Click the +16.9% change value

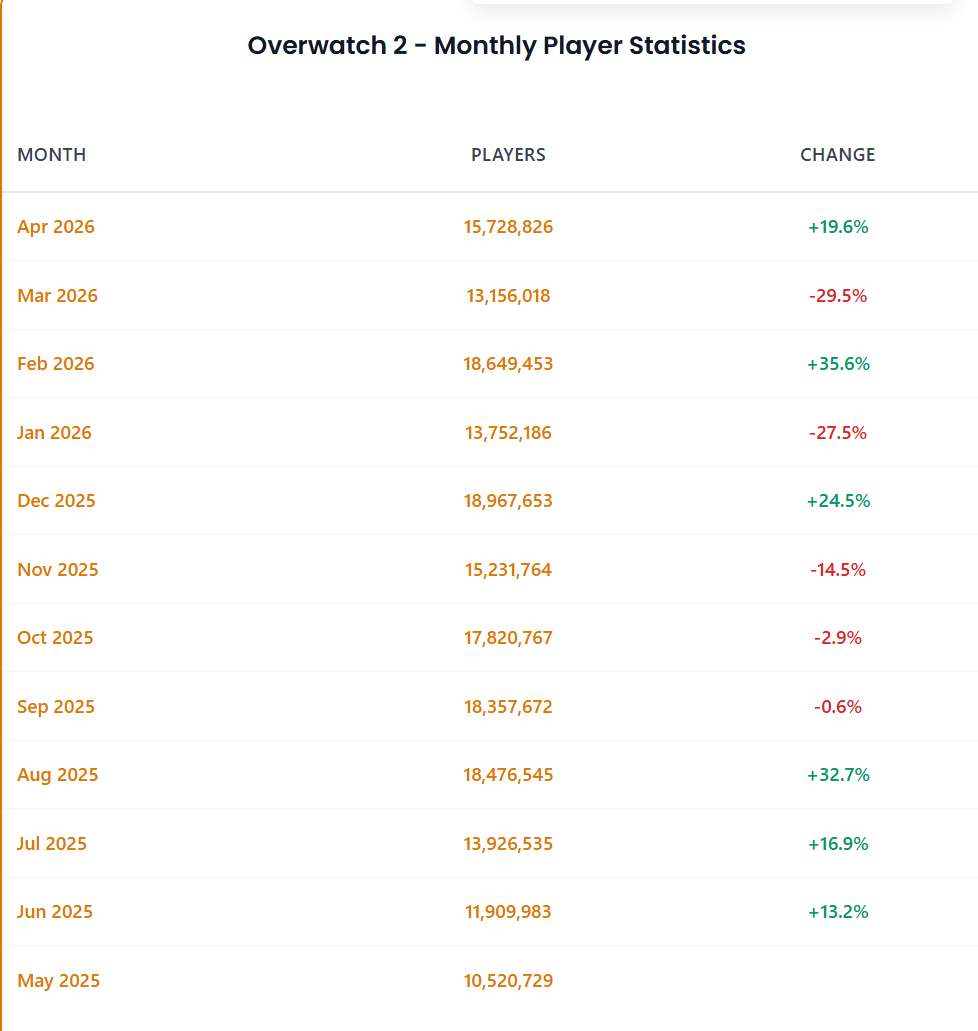tap(838, 844)
